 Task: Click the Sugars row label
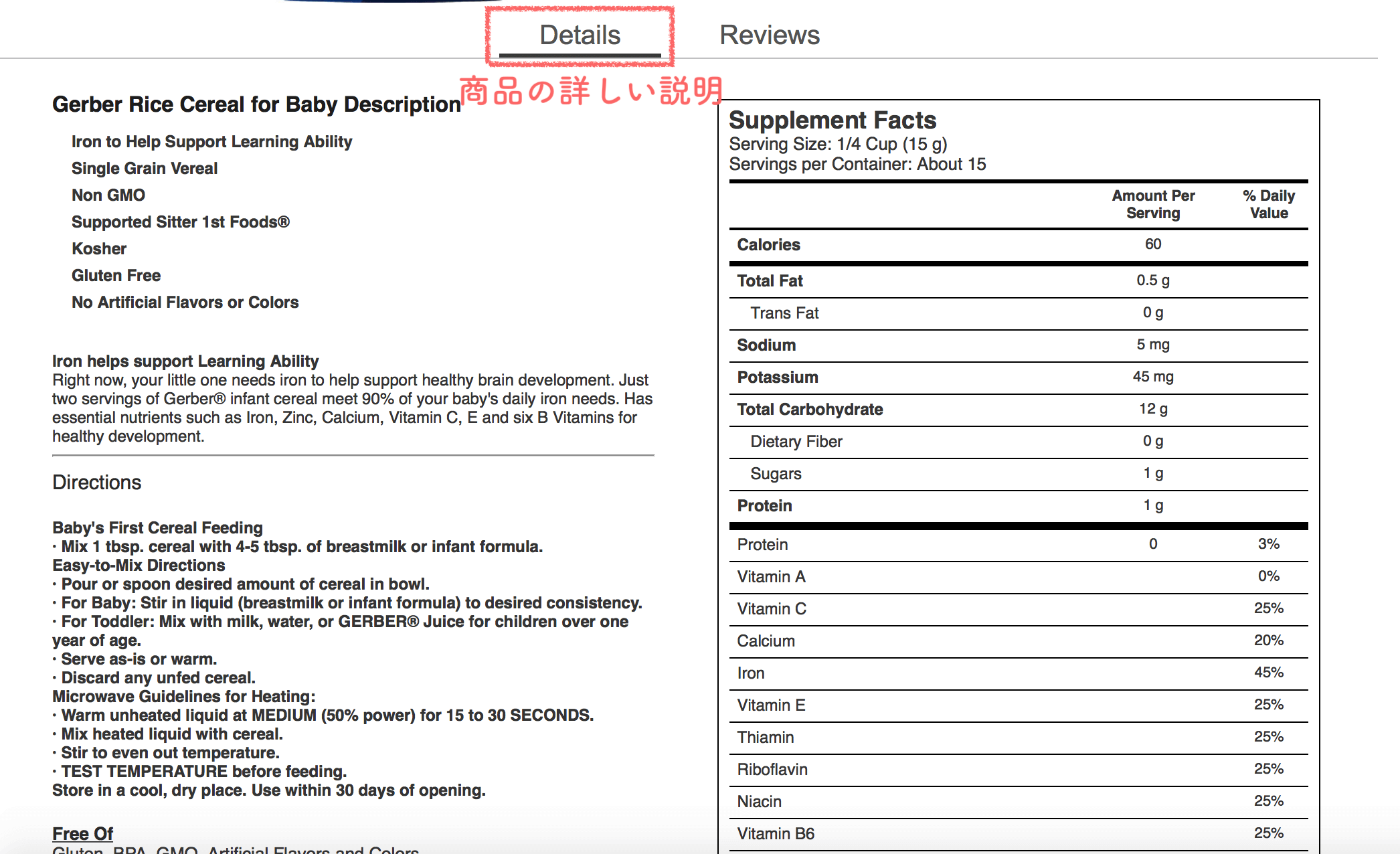click(776, 474)
